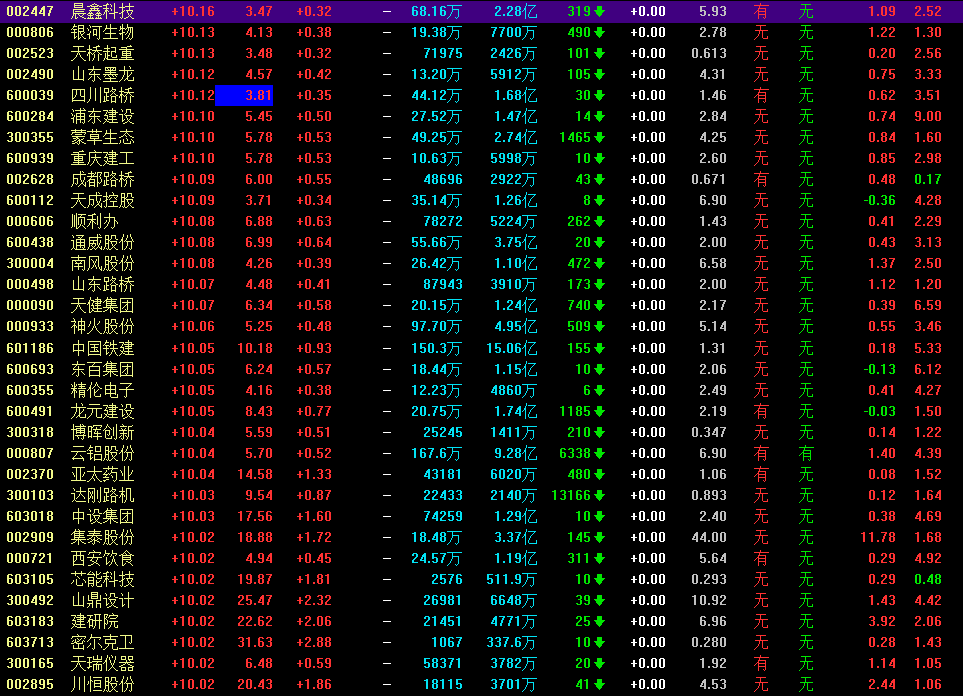Click the +10.16 percent change value
The image size is (963, 696).
[x=193, y=11]
